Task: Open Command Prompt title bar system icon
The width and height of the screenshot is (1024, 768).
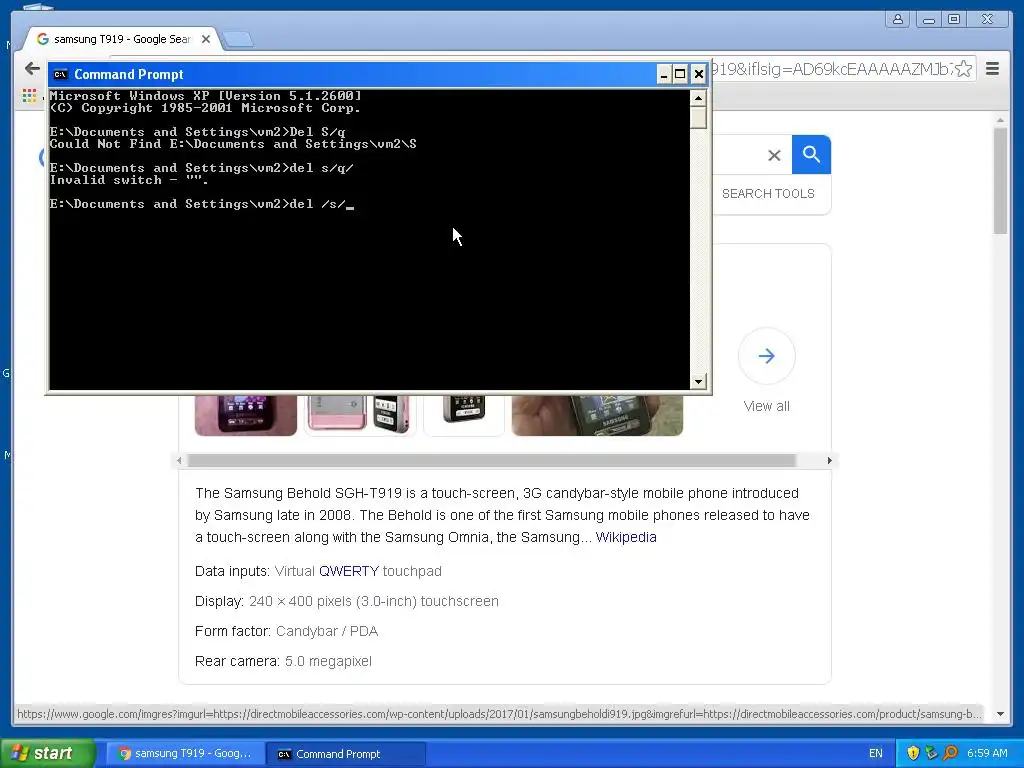Action: point(60,74)
